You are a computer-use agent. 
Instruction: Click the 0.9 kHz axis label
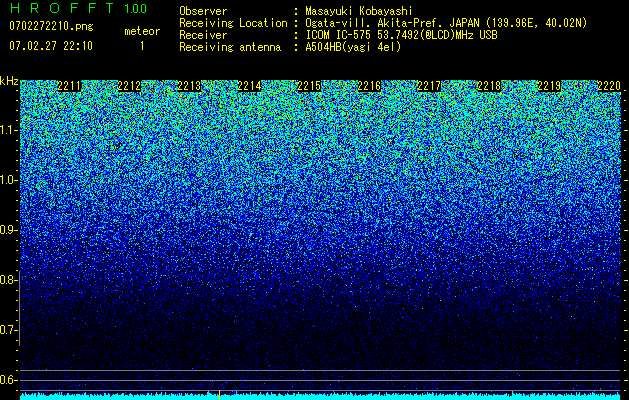[8, 230]
